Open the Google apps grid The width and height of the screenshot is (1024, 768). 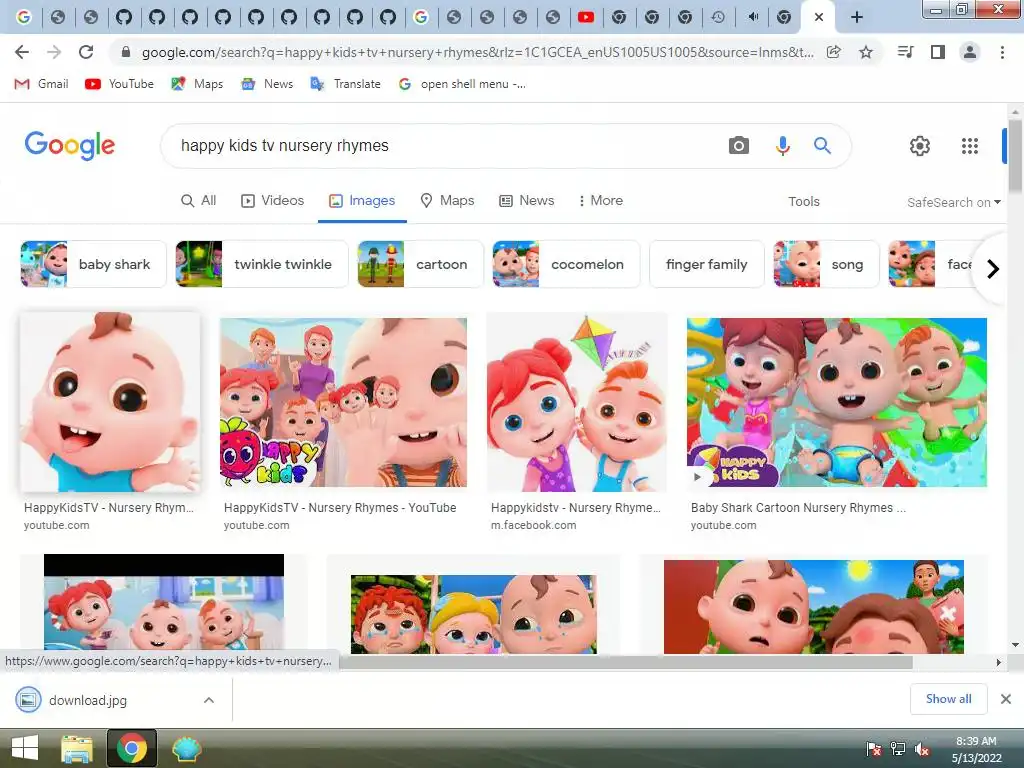click(970, 146)
